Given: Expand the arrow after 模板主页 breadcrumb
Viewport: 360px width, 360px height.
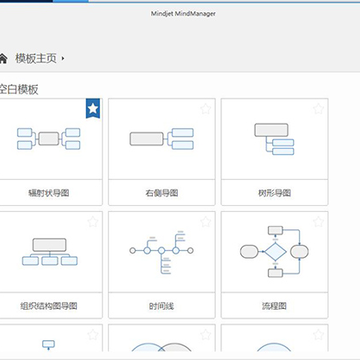Looking at the screenshot, I should (x=63, y=59).
